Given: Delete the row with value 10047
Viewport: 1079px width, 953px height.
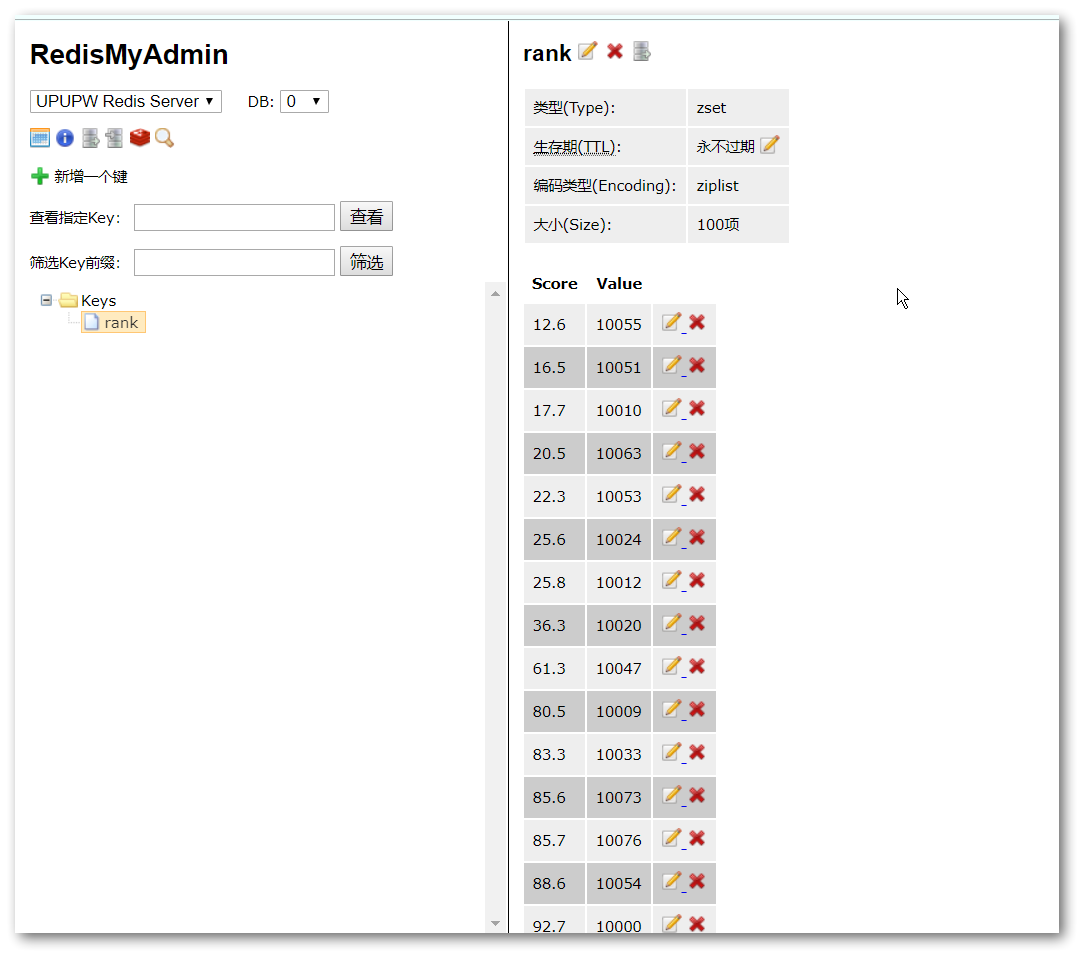Looking at the screenshot, I should (x=697, y=667).
